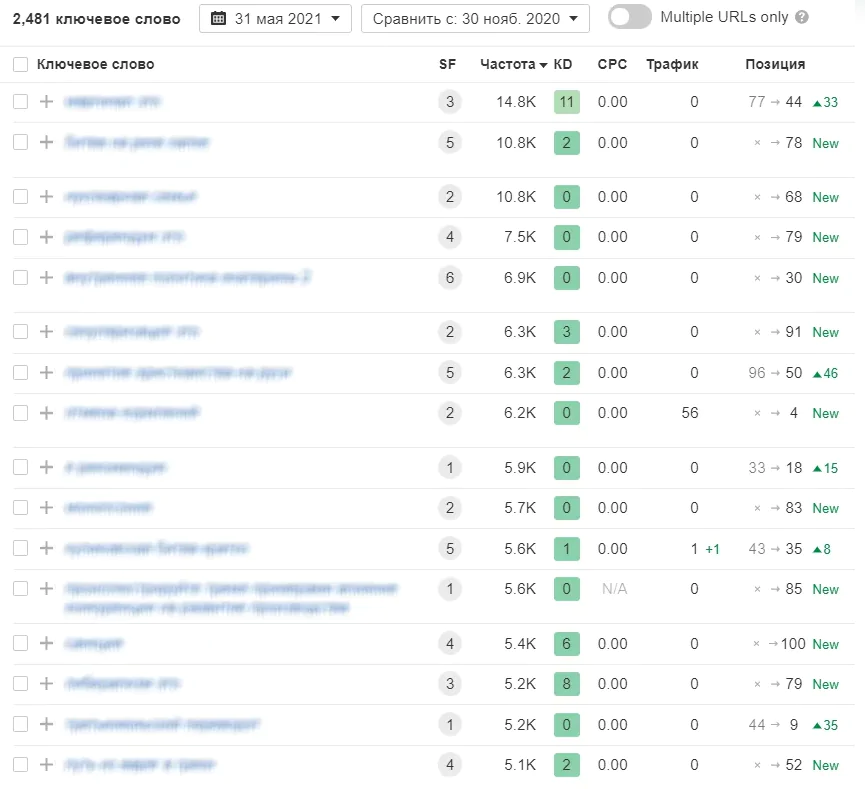This screenshot has height=789, width=865.
Task: Tick the select-all checkbox next to Ключевое слово header
Action: coord(21,65)
